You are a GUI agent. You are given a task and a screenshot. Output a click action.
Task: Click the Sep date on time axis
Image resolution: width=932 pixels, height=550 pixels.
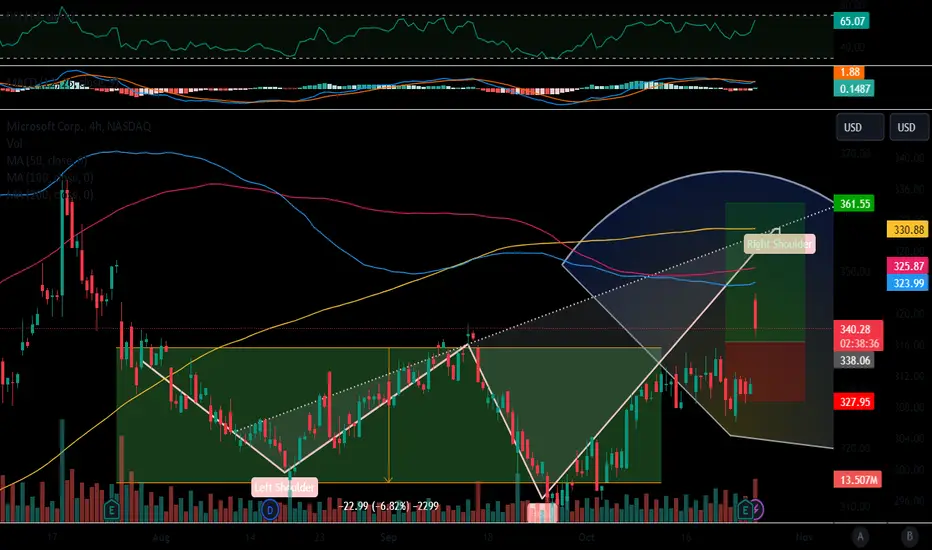click(x=388, y=538)
